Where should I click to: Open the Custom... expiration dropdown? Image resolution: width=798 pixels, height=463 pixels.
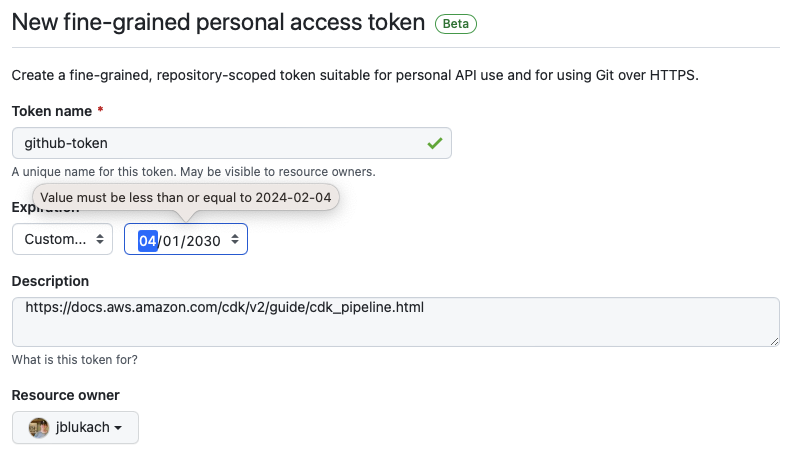[x=62, y=240]
